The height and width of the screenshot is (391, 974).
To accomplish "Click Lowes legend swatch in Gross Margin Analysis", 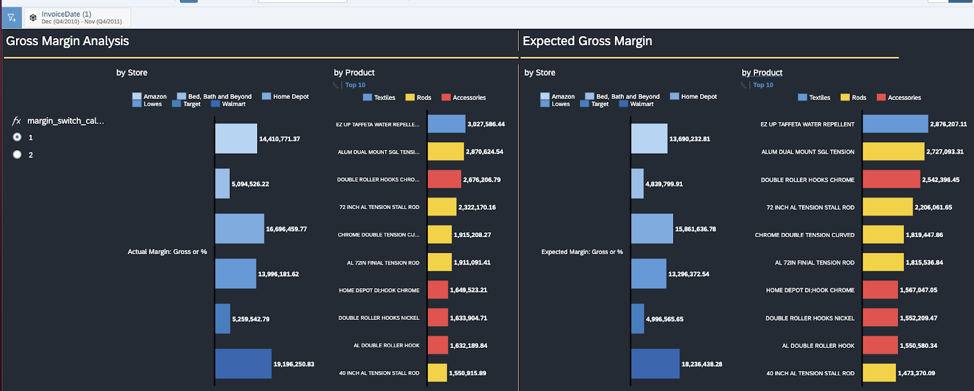I will tap(137, 104).
